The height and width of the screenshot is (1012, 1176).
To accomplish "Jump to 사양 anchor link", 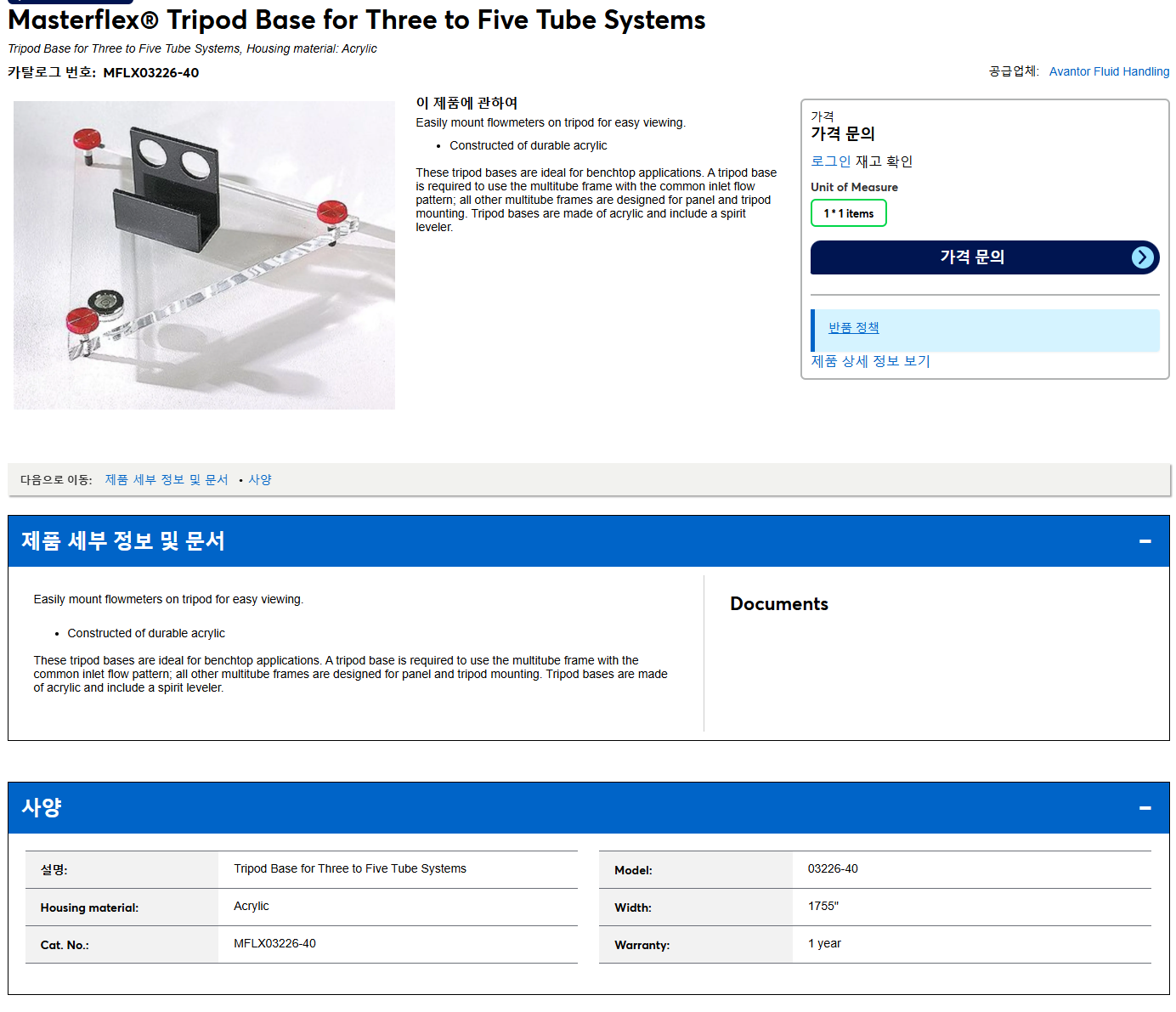I will click(x=260, y=480).
